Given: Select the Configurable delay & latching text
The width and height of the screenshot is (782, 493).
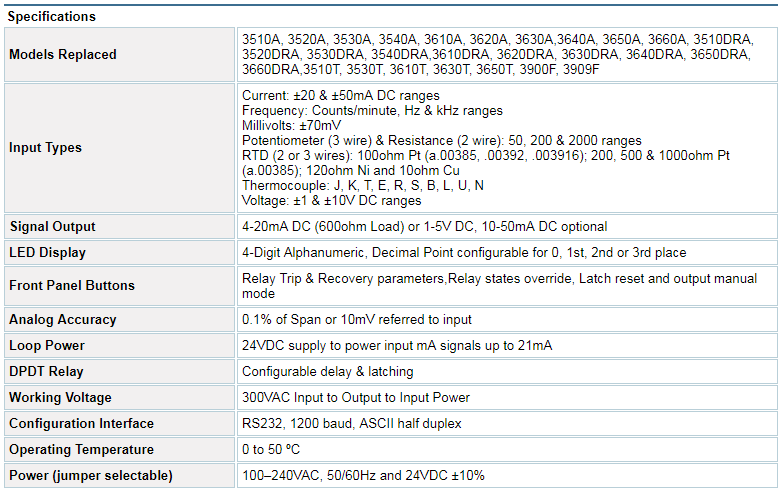Looking at the screenshot, I should (x=328, y=371).
